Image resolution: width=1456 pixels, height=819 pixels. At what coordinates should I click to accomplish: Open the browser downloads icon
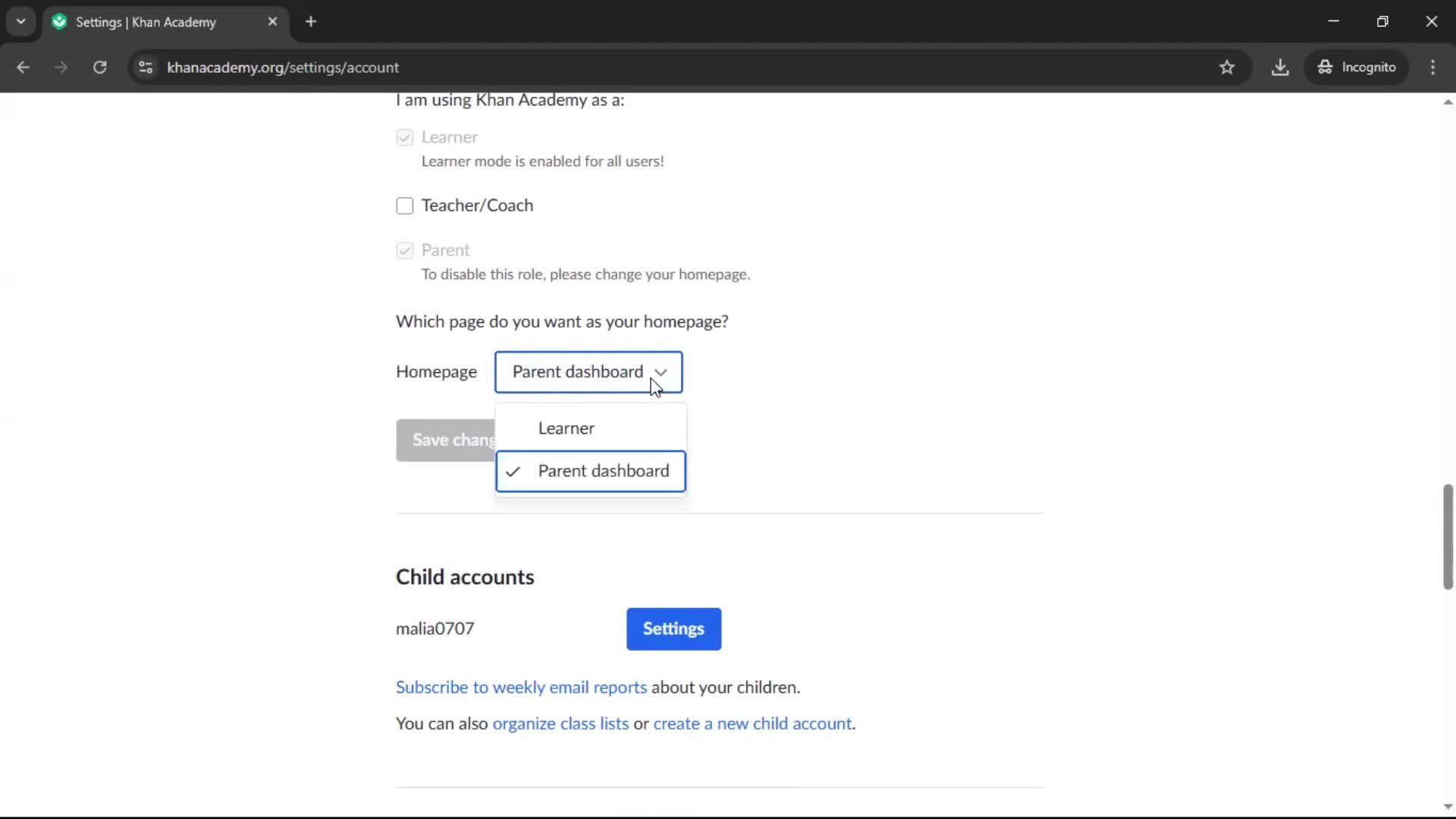(x=1280, y=67)
